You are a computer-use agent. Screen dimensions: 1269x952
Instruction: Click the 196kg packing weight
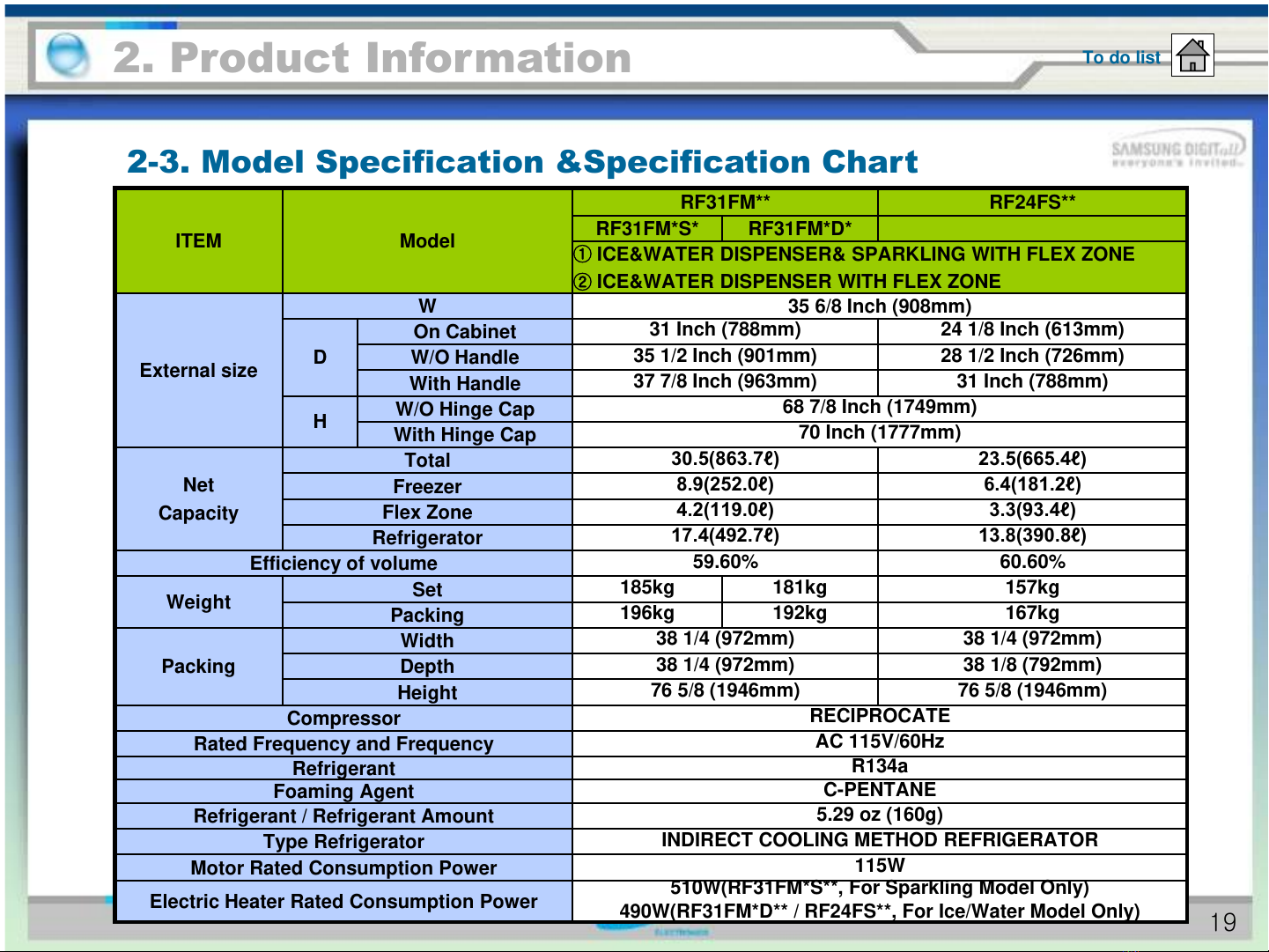tap(647, 613)
